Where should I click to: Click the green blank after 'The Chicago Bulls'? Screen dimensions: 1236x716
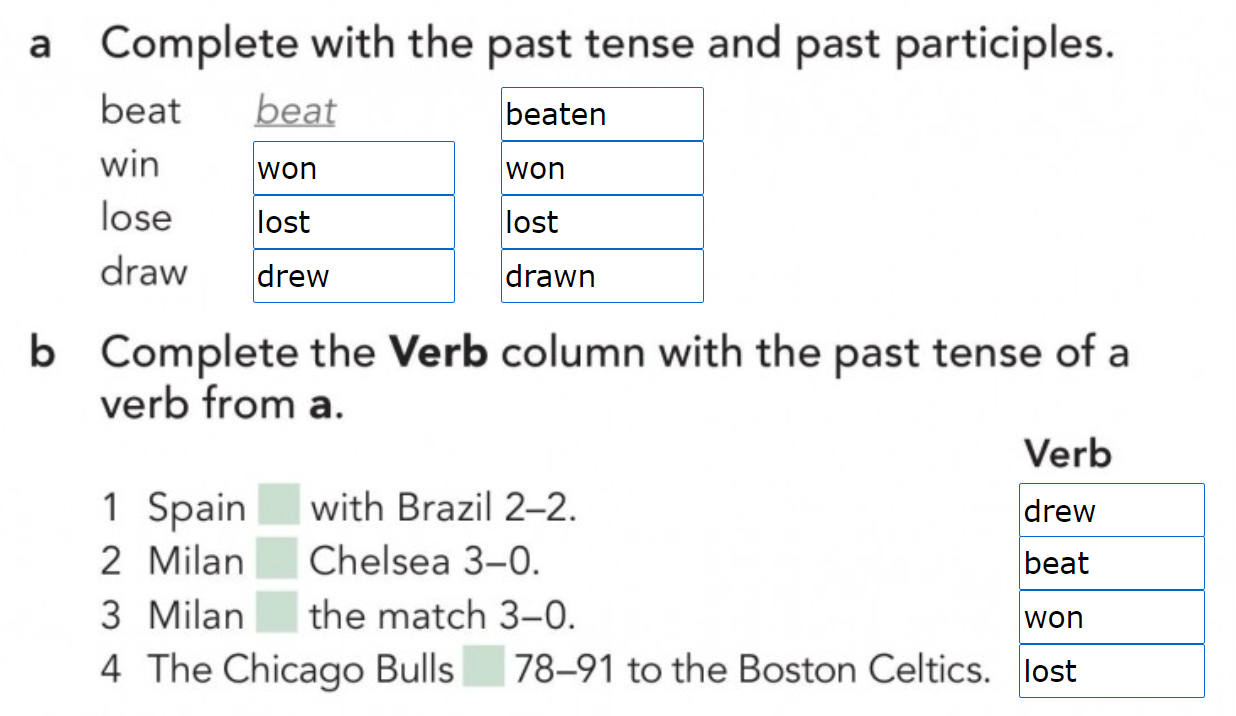[x=484, y=667]
